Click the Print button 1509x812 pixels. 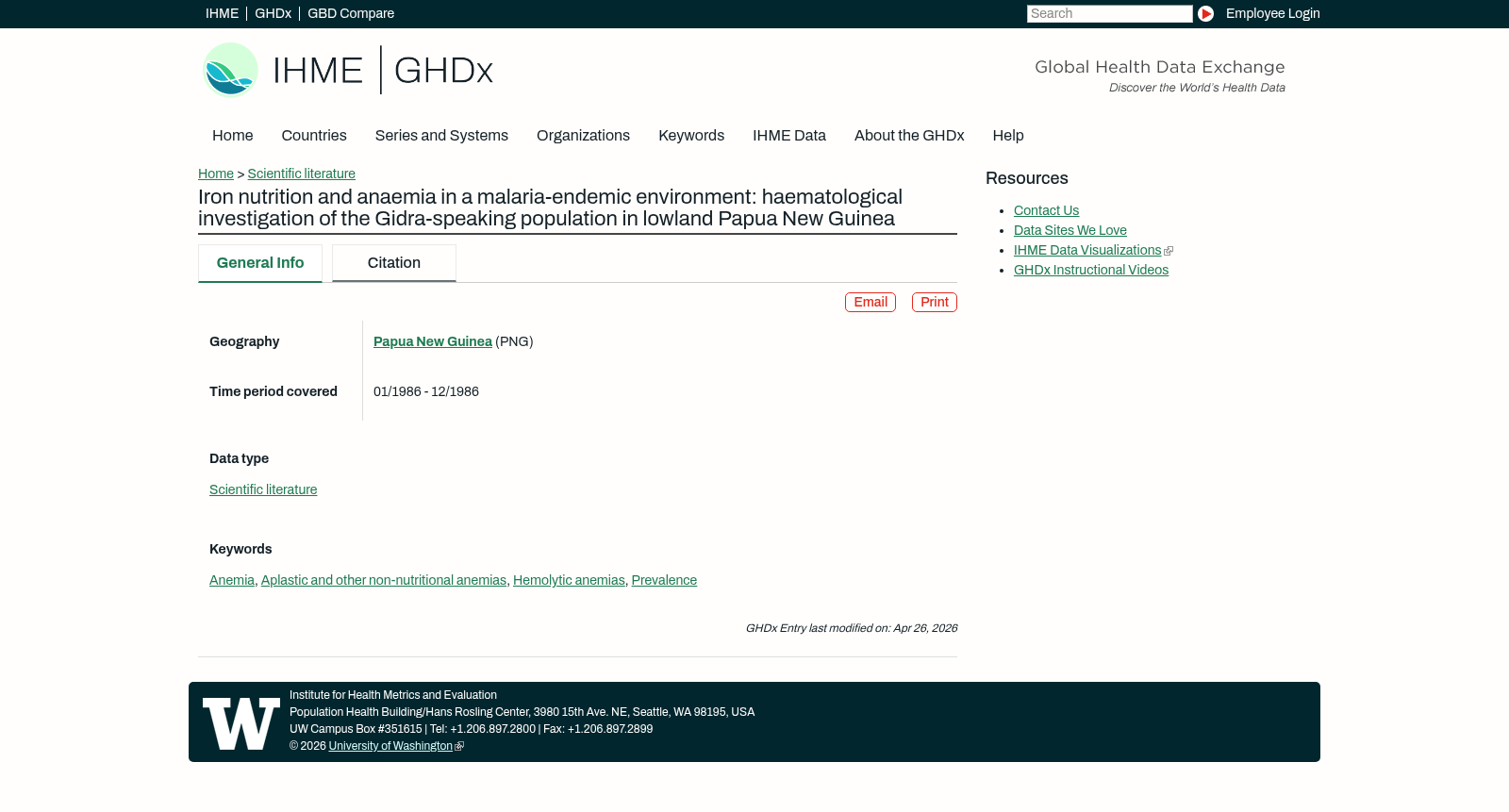[x=935, y=302]
